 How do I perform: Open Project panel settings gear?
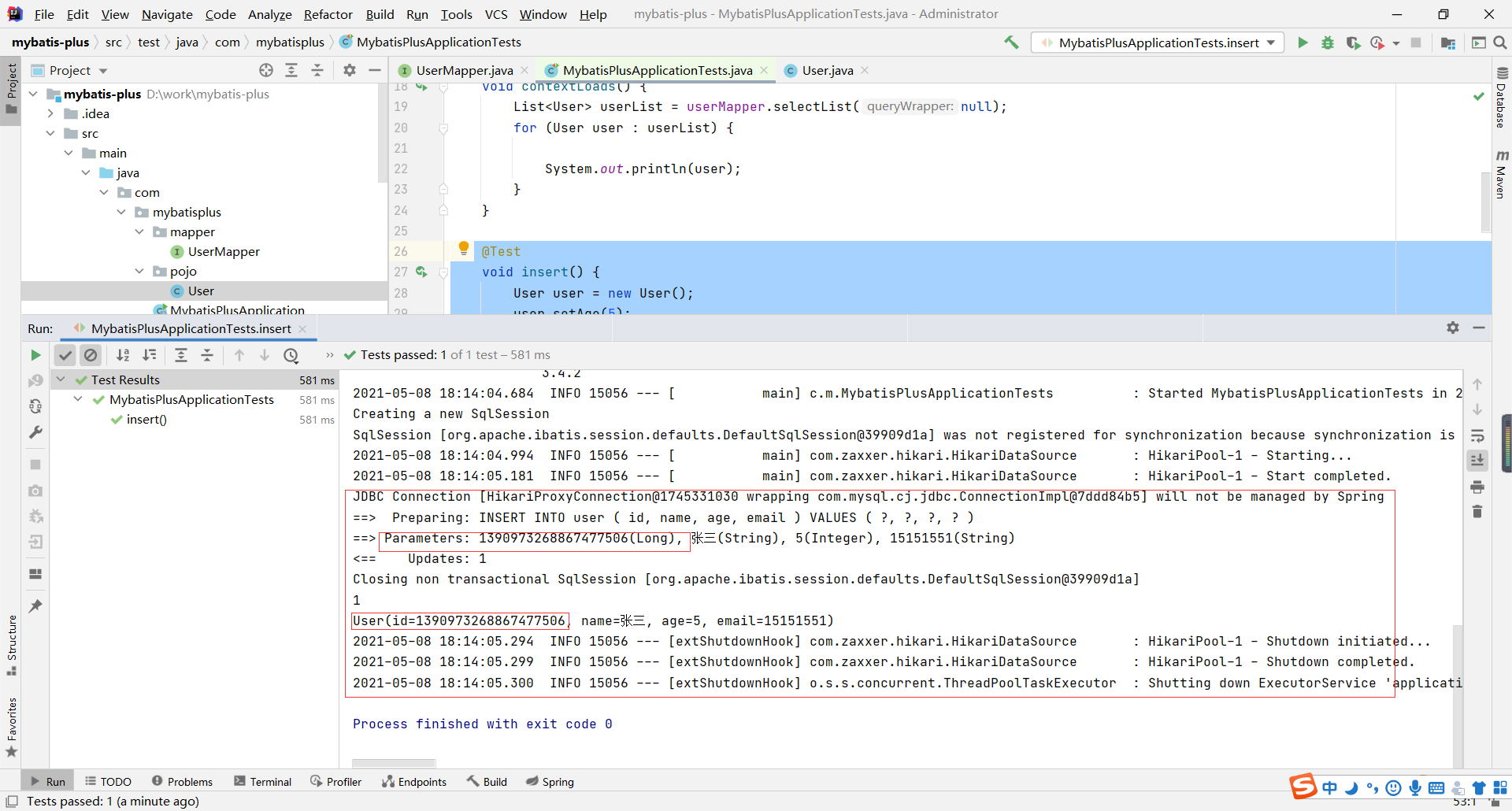[350, 70]
